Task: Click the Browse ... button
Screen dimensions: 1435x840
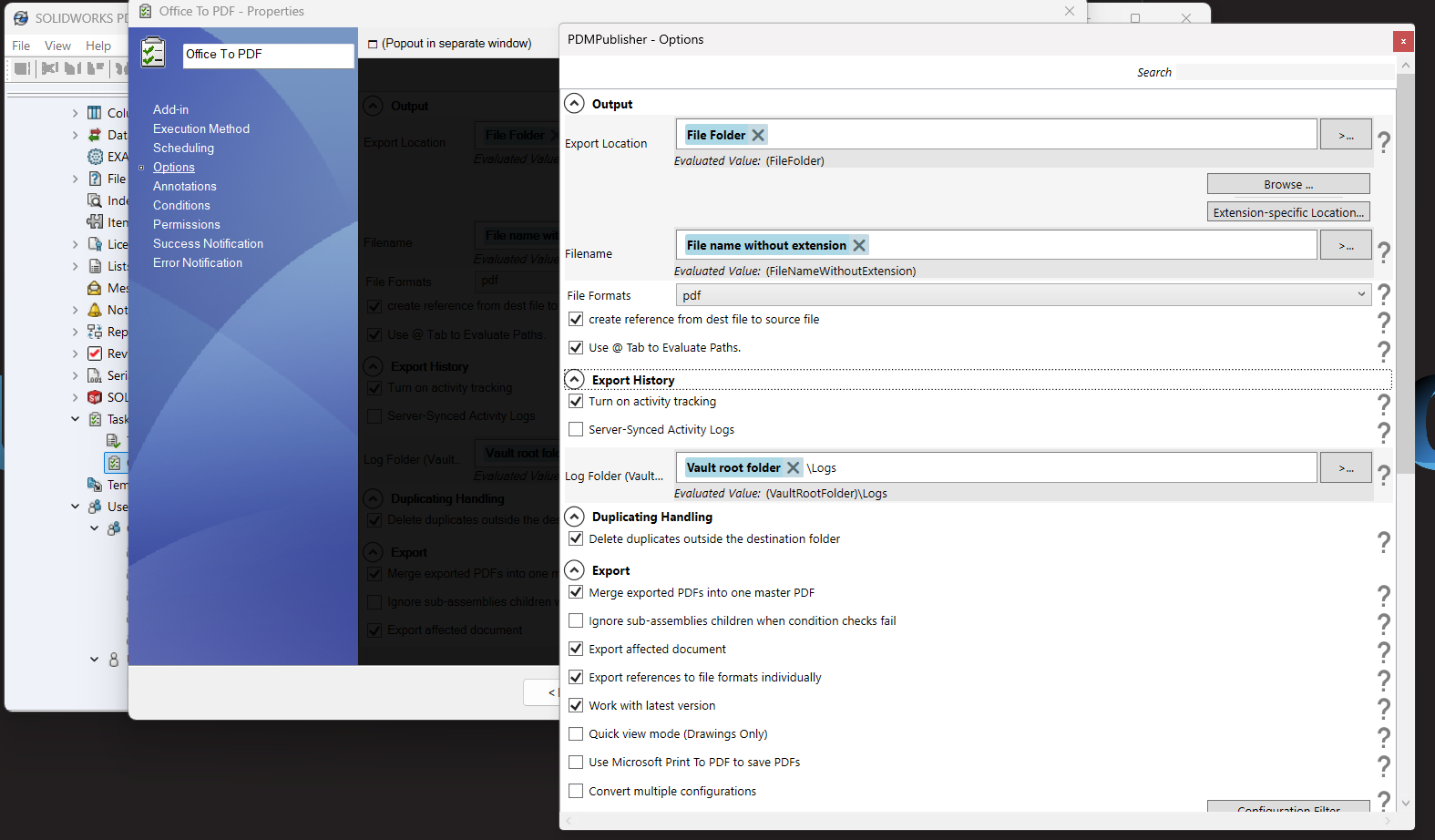Action: pyautogui.click(x=1287, y=184)
